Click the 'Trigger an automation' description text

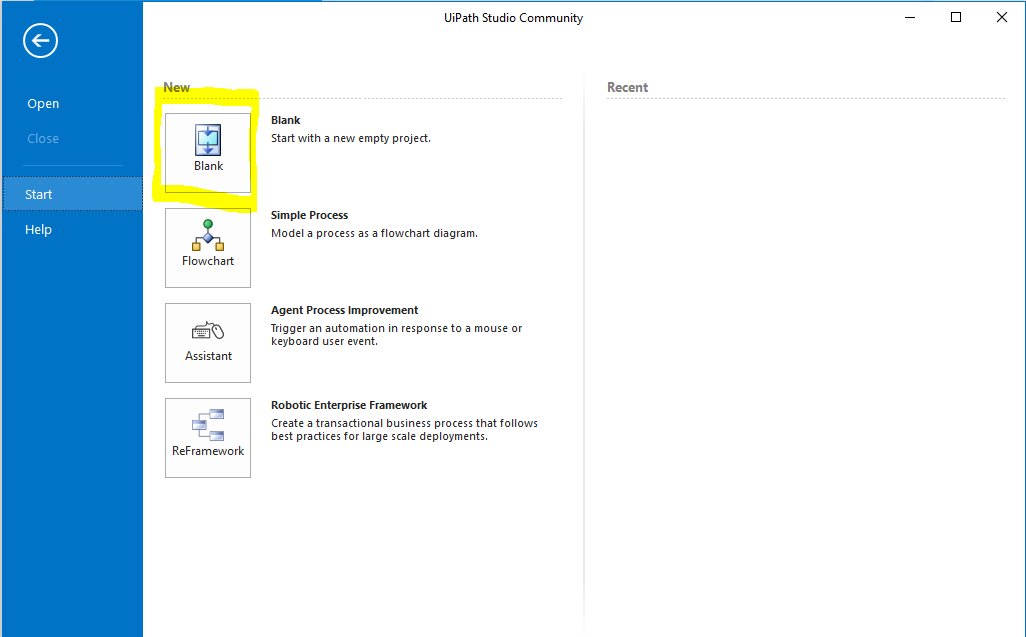pyautogui.click(x=397, y=334)
